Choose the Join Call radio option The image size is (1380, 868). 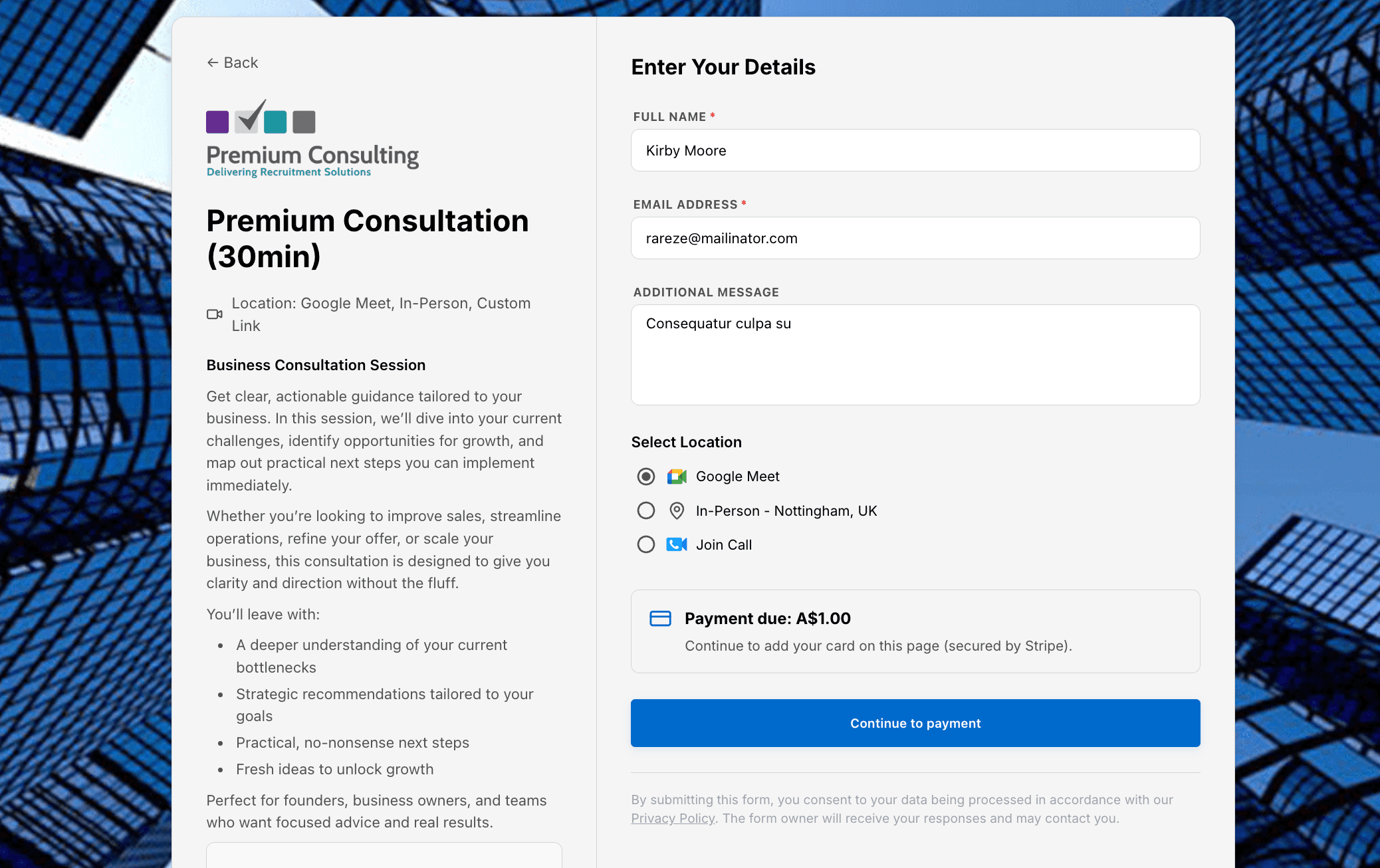pos(646,545)
